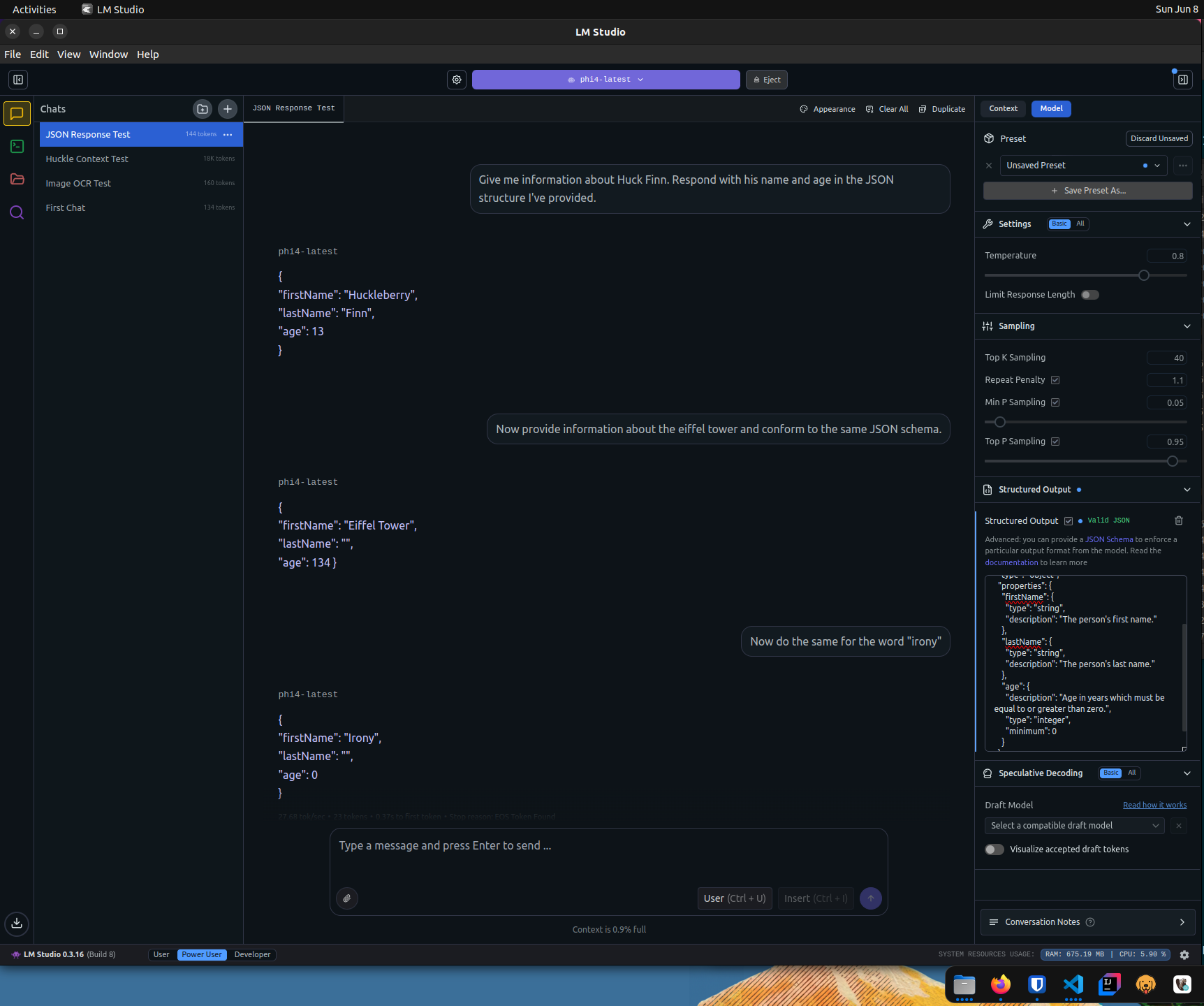Click the message input field
Image resolution: width=1204 pixels, height=1006 pixels.
tap(608, 845)
